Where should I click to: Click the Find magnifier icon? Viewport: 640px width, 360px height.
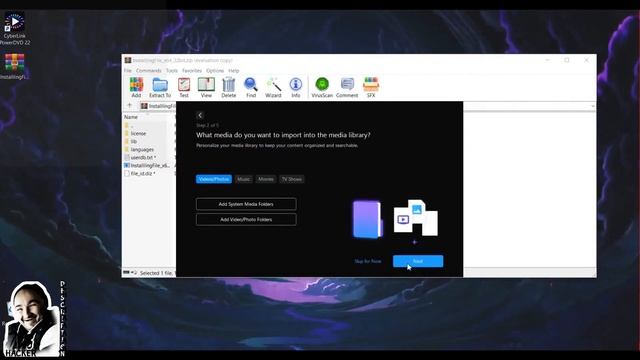coord(251,87)
